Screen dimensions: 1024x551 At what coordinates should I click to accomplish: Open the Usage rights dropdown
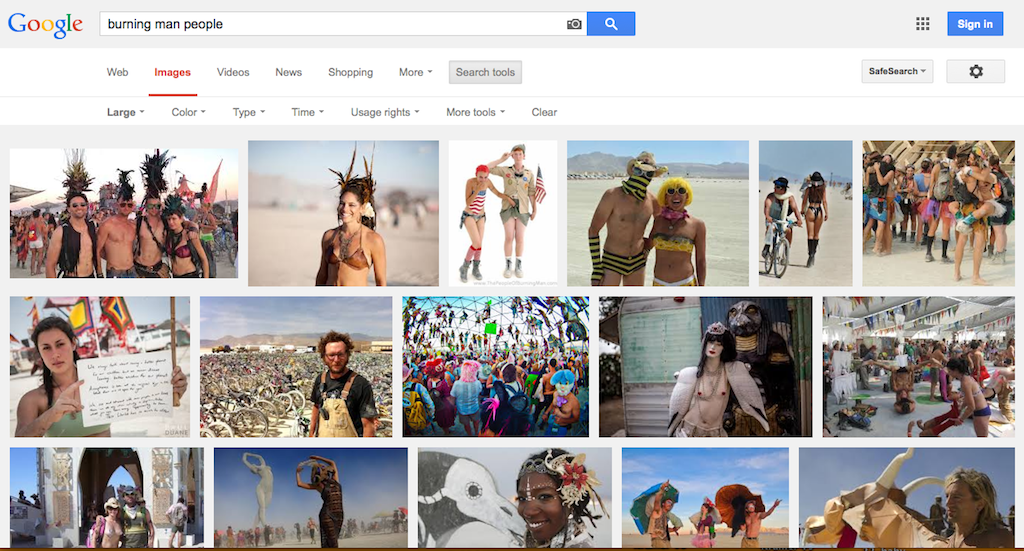384,112
